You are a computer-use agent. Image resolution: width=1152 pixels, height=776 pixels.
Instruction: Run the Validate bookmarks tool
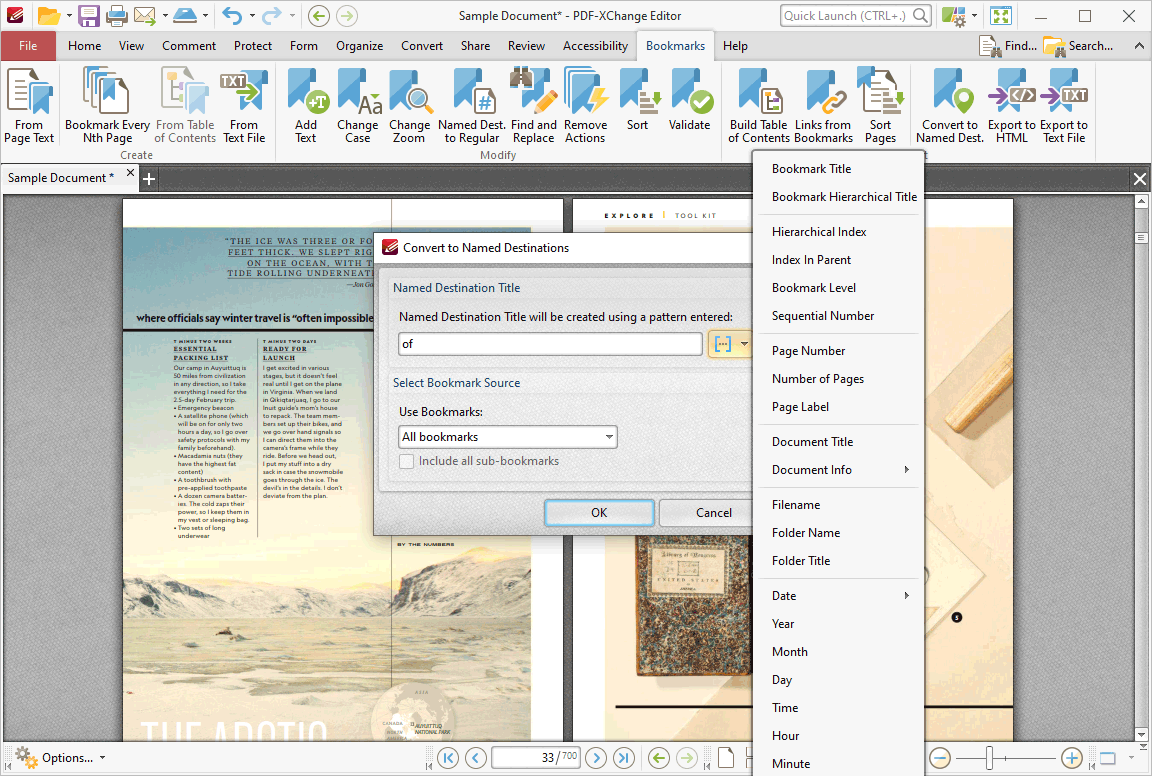[689, 100]
